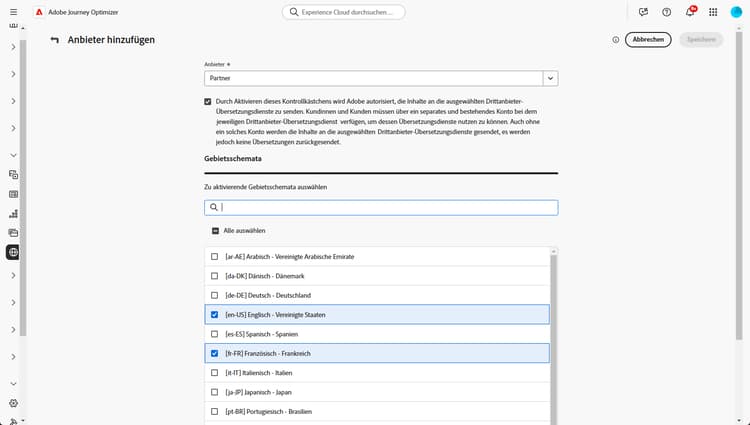Open the hamburger navigation menu

tap(13, 12)
